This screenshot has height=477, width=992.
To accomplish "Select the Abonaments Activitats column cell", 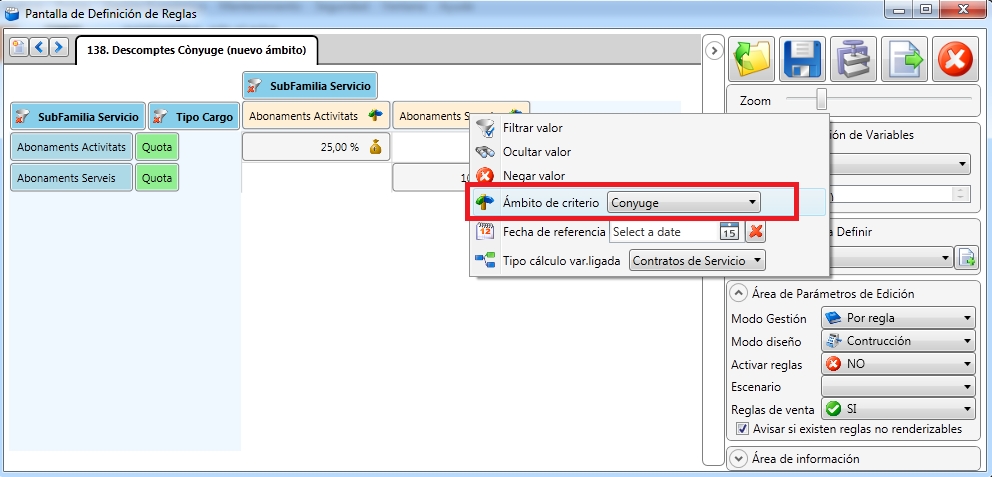I will (x=316, y=116).
